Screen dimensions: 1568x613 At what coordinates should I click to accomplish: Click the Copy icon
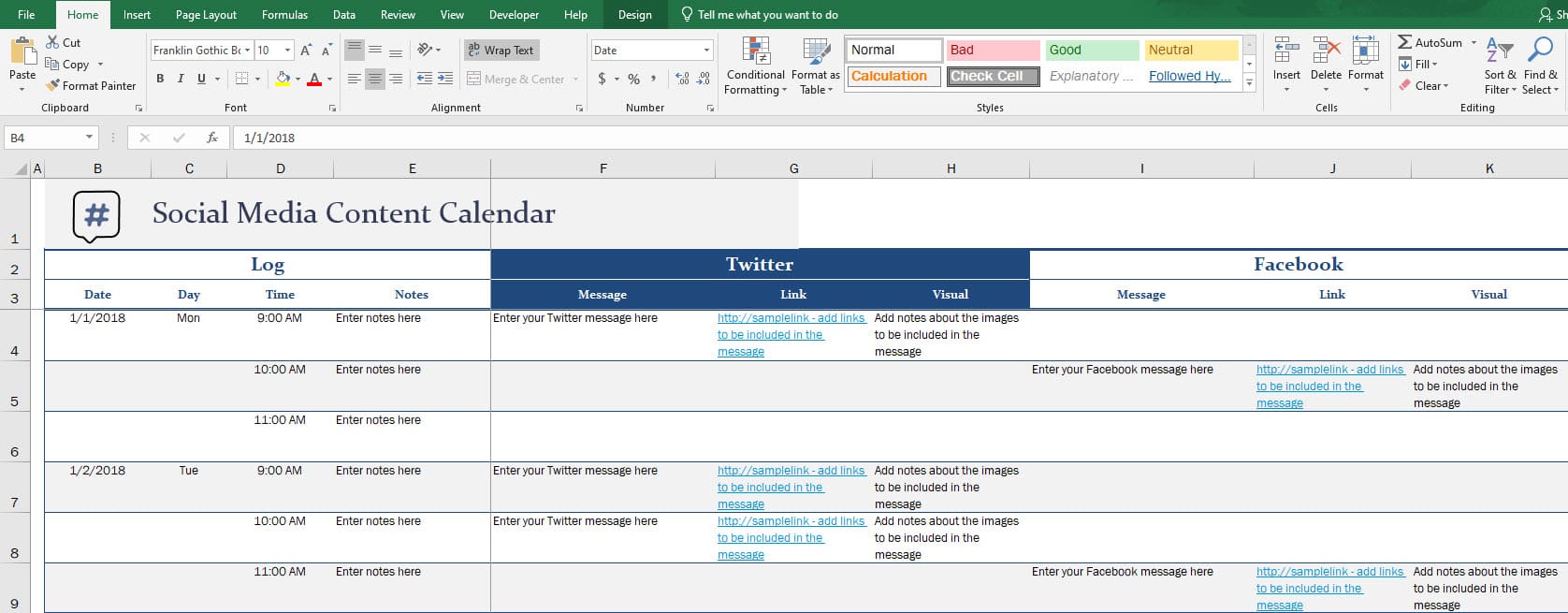[x=52, y=65]
